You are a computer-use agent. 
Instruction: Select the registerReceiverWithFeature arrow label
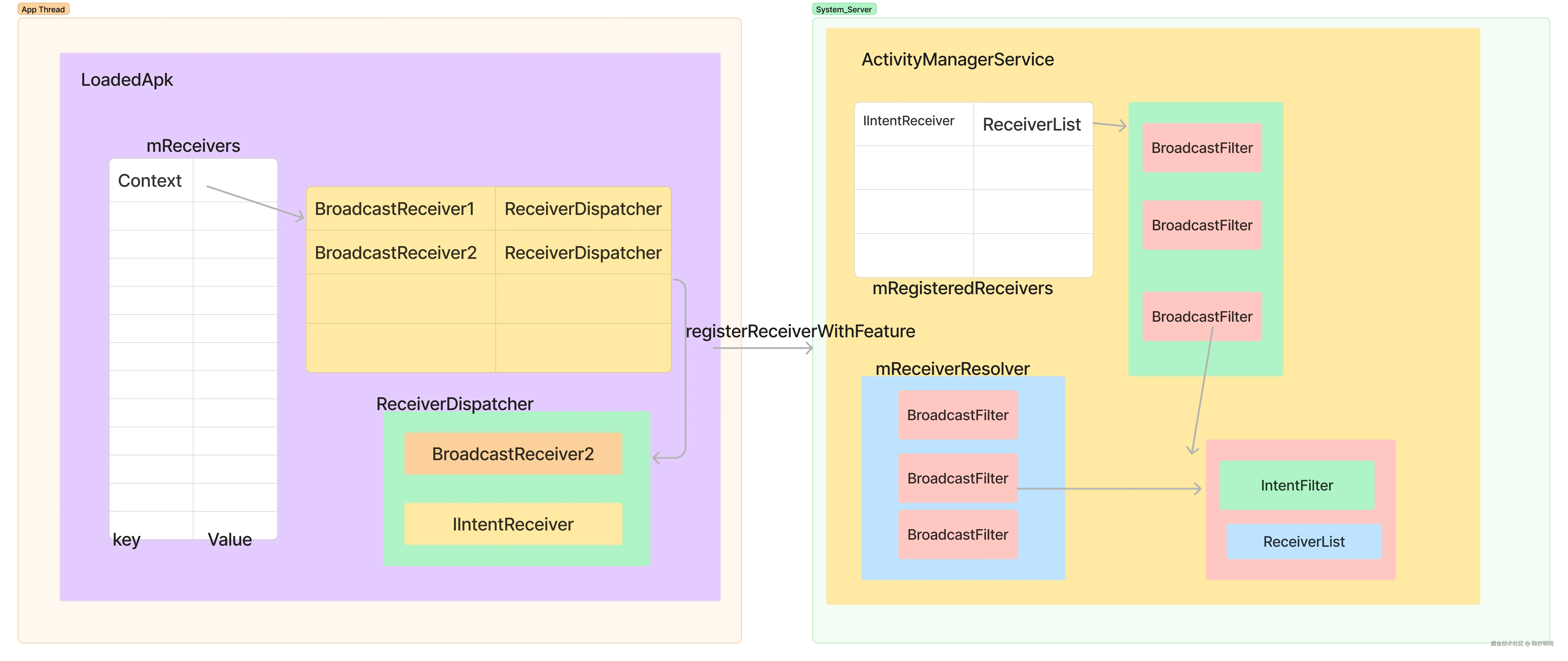click(x=800, y=331)
